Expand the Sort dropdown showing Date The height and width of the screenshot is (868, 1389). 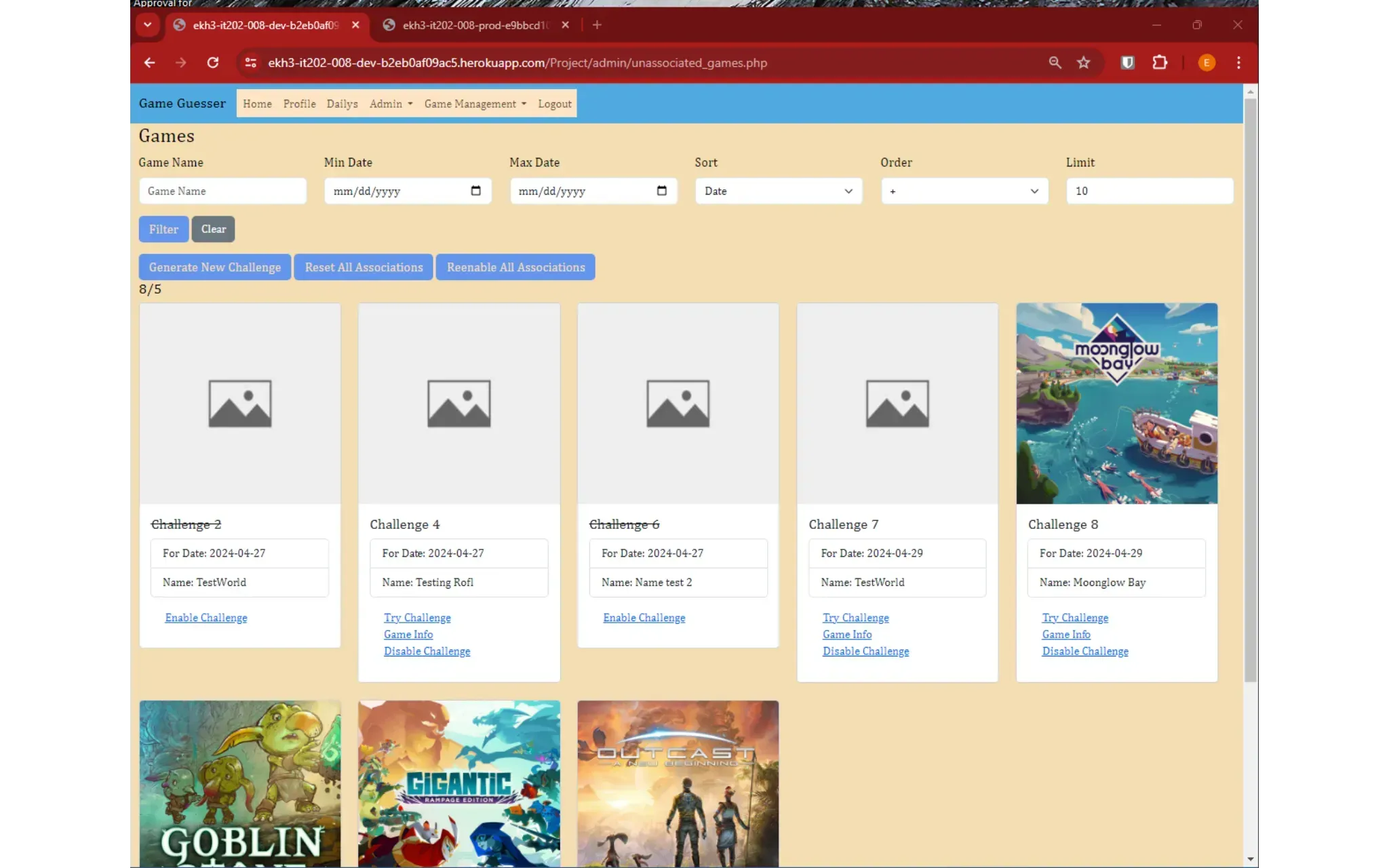pos(778,191)
